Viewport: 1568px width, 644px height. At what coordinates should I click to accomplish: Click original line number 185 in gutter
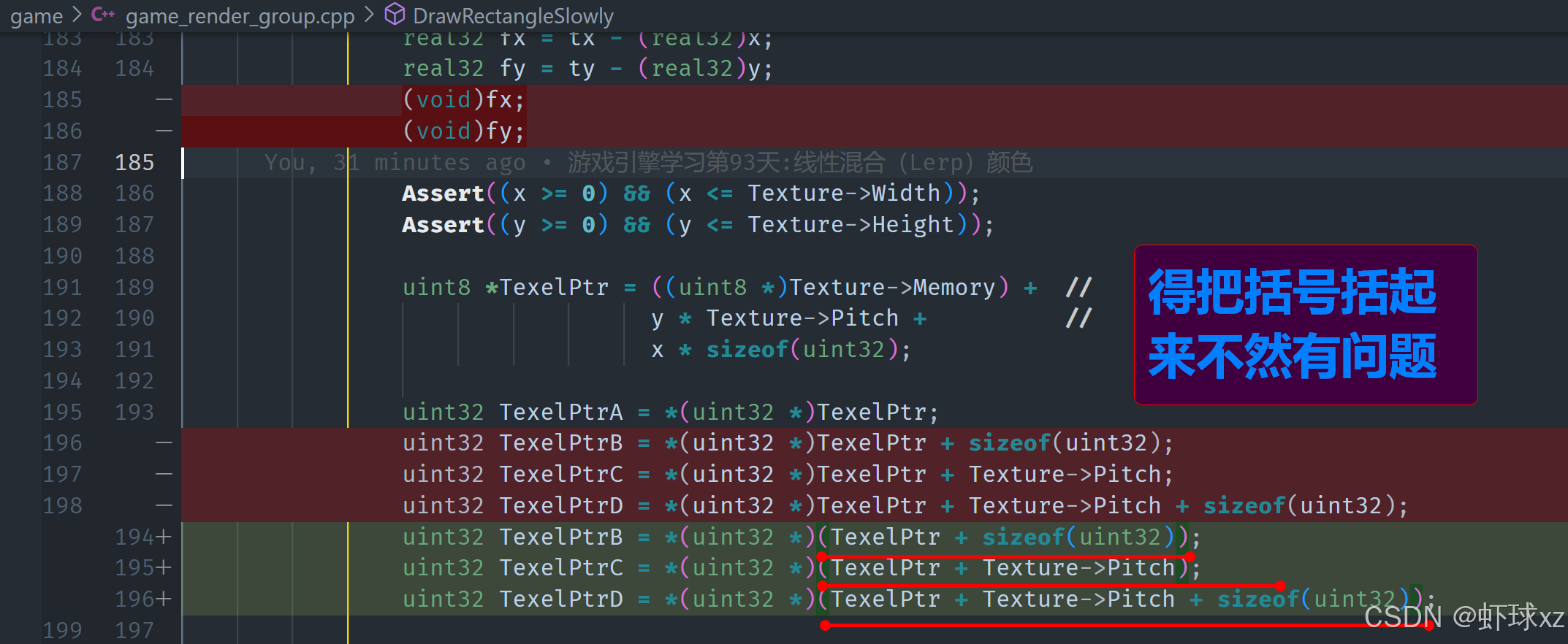click(62, 100)
